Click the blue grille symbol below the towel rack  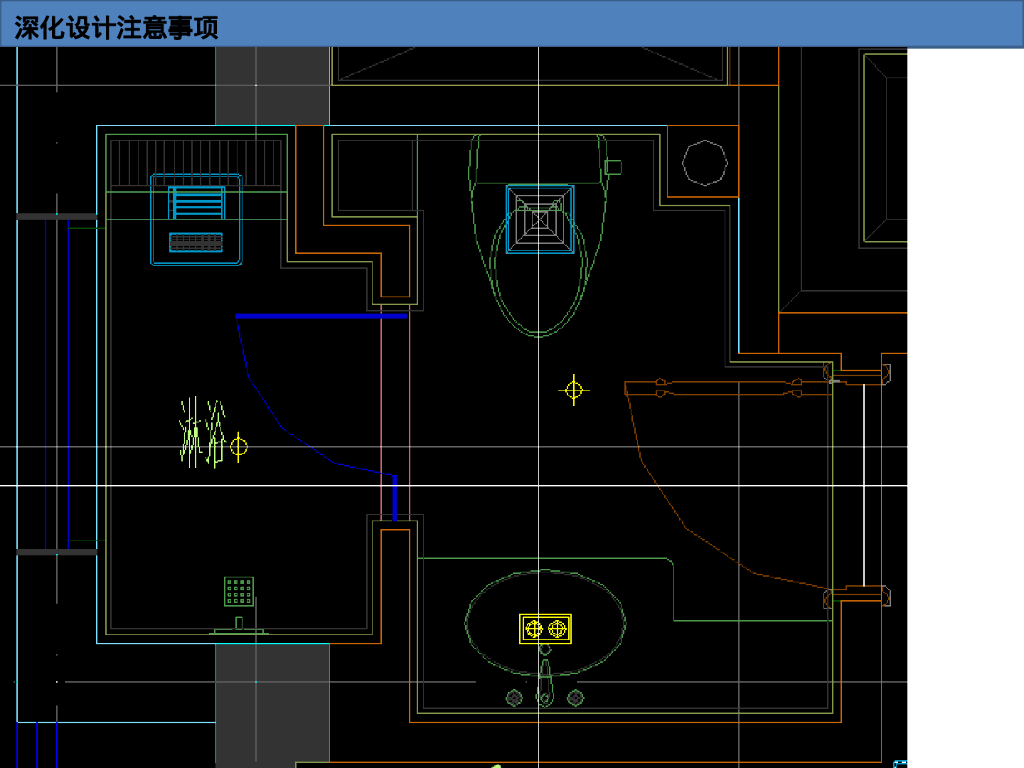click(196, 242)
